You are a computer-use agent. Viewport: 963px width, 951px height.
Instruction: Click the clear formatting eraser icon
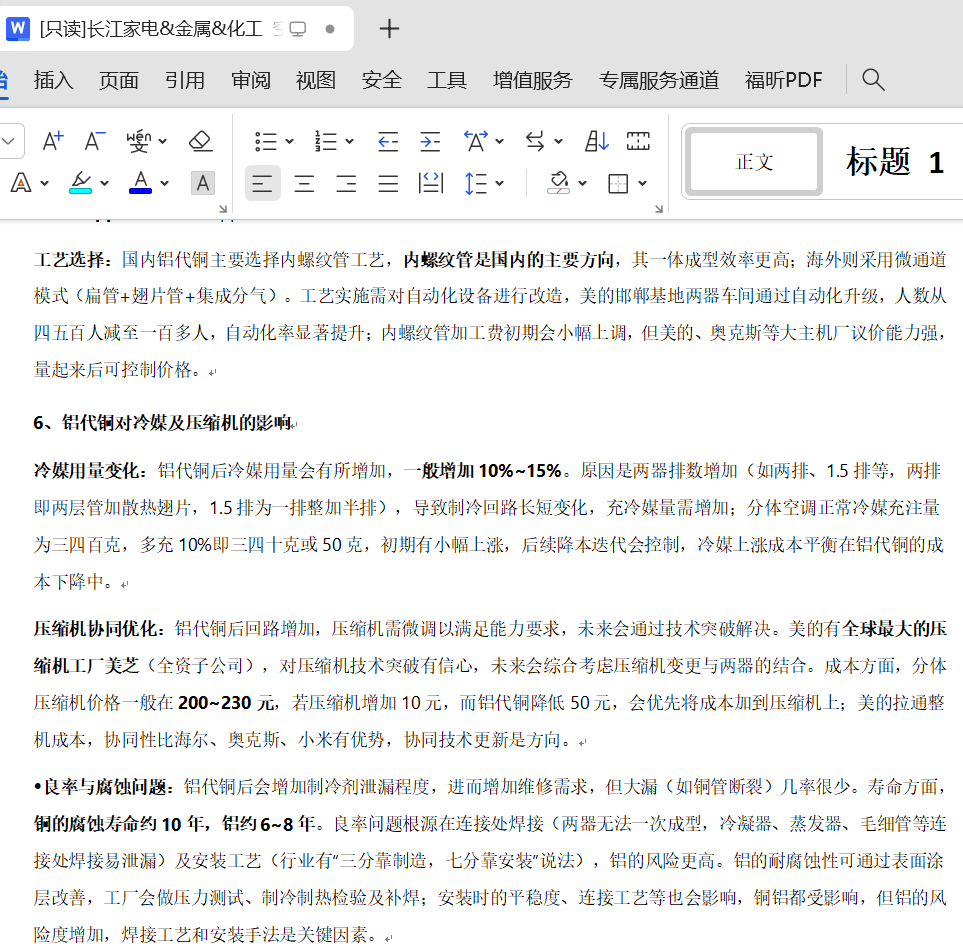[200, 141]
